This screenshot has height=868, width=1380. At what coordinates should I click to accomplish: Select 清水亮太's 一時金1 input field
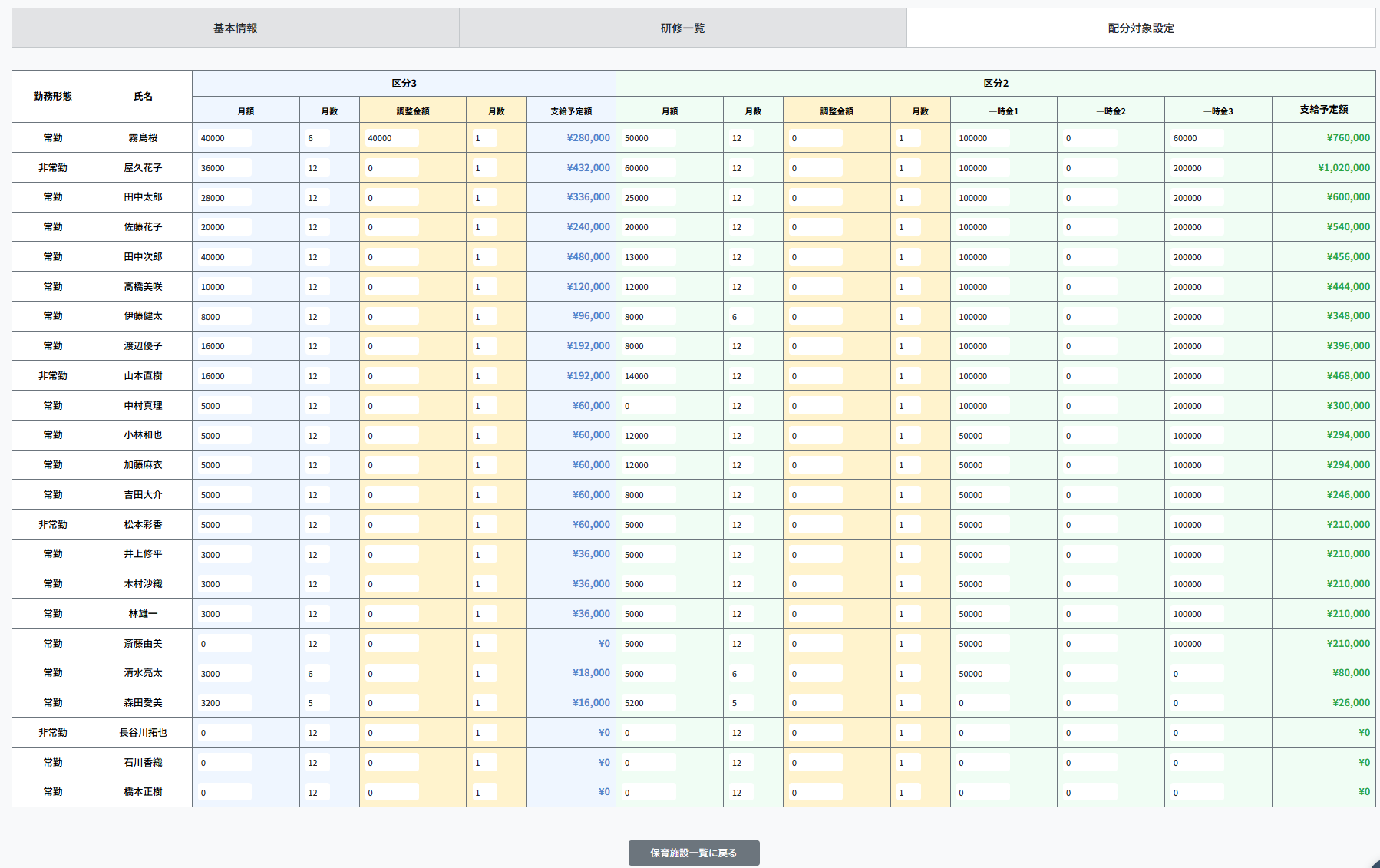(982, 674)
